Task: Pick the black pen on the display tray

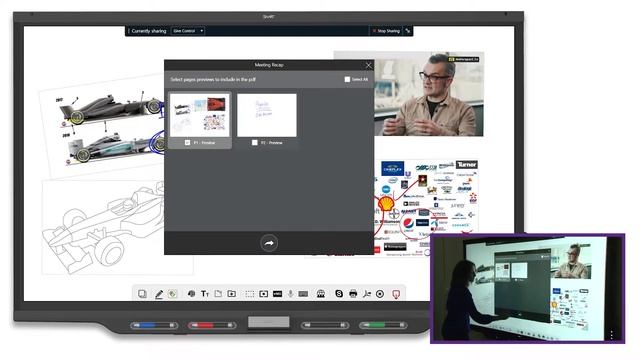Action: point(325,325)
